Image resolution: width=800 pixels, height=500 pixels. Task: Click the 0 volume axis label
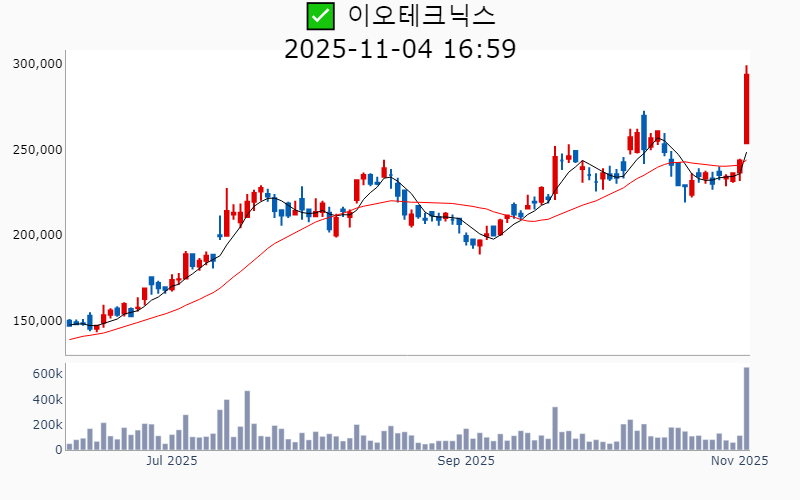pyautogui.click(x=59, y=450)
